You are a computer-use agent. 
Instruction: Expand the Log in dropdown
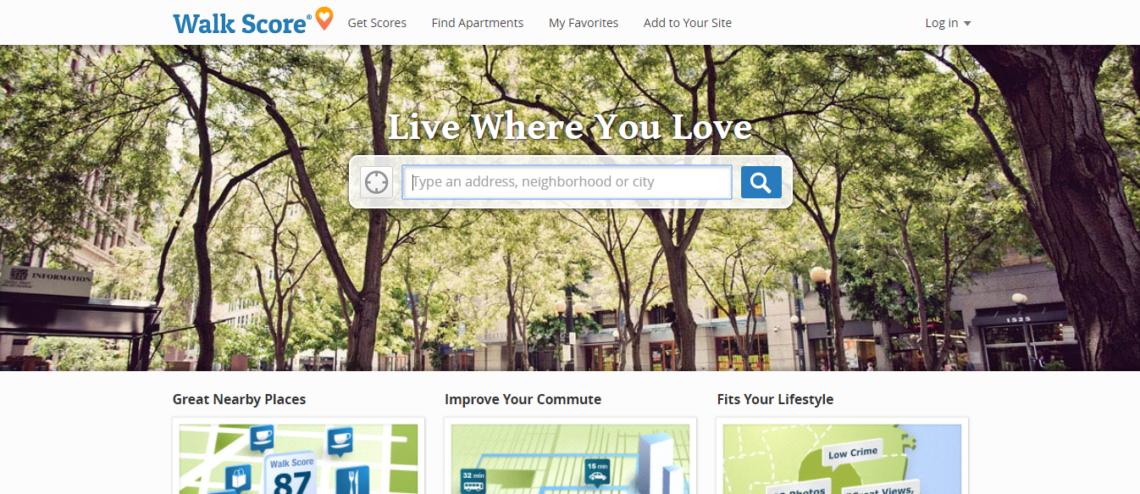coord(948,23)
